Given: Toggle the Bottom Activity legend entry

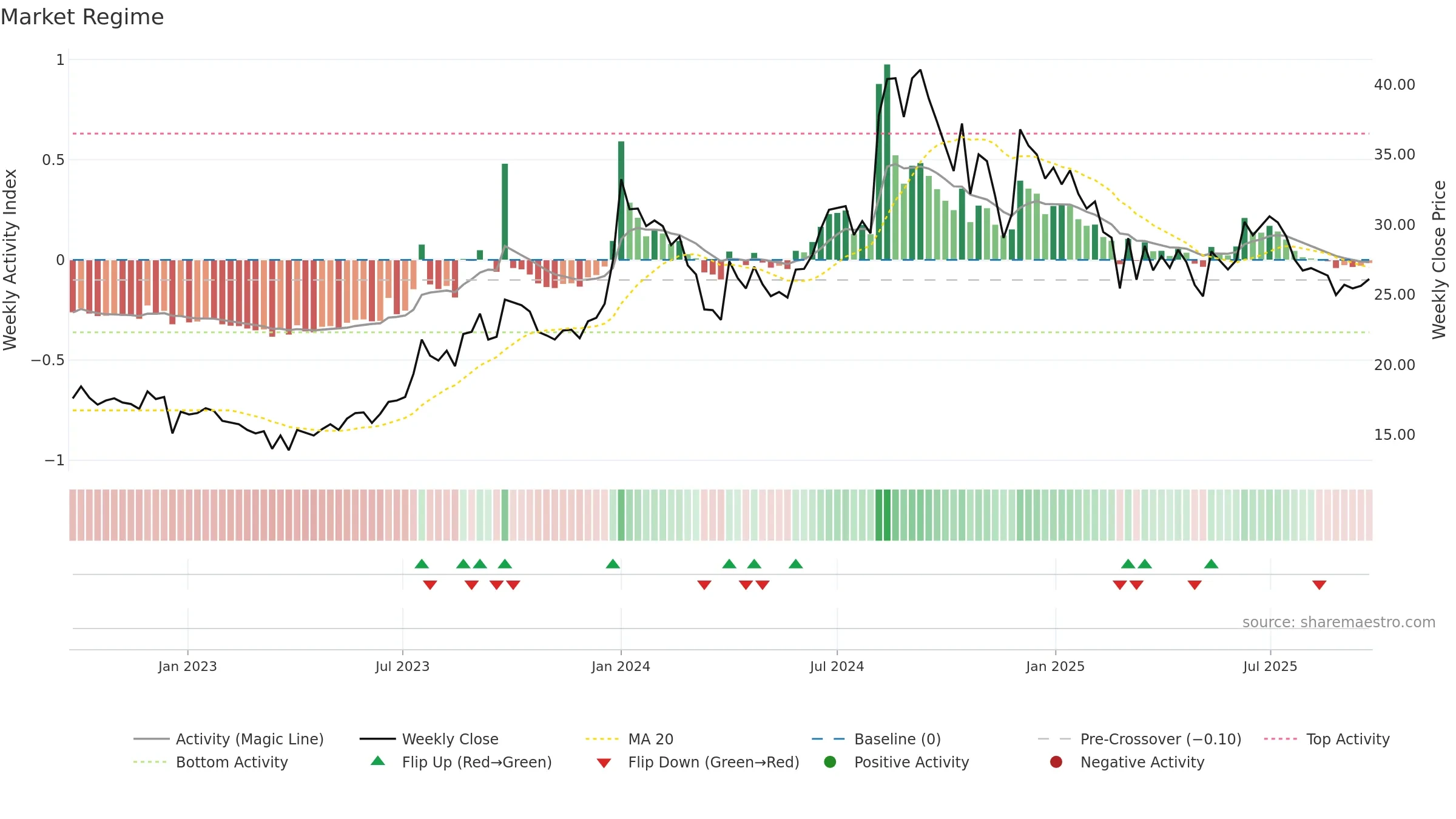Looking at the screenshot, I should pos(211,762).
